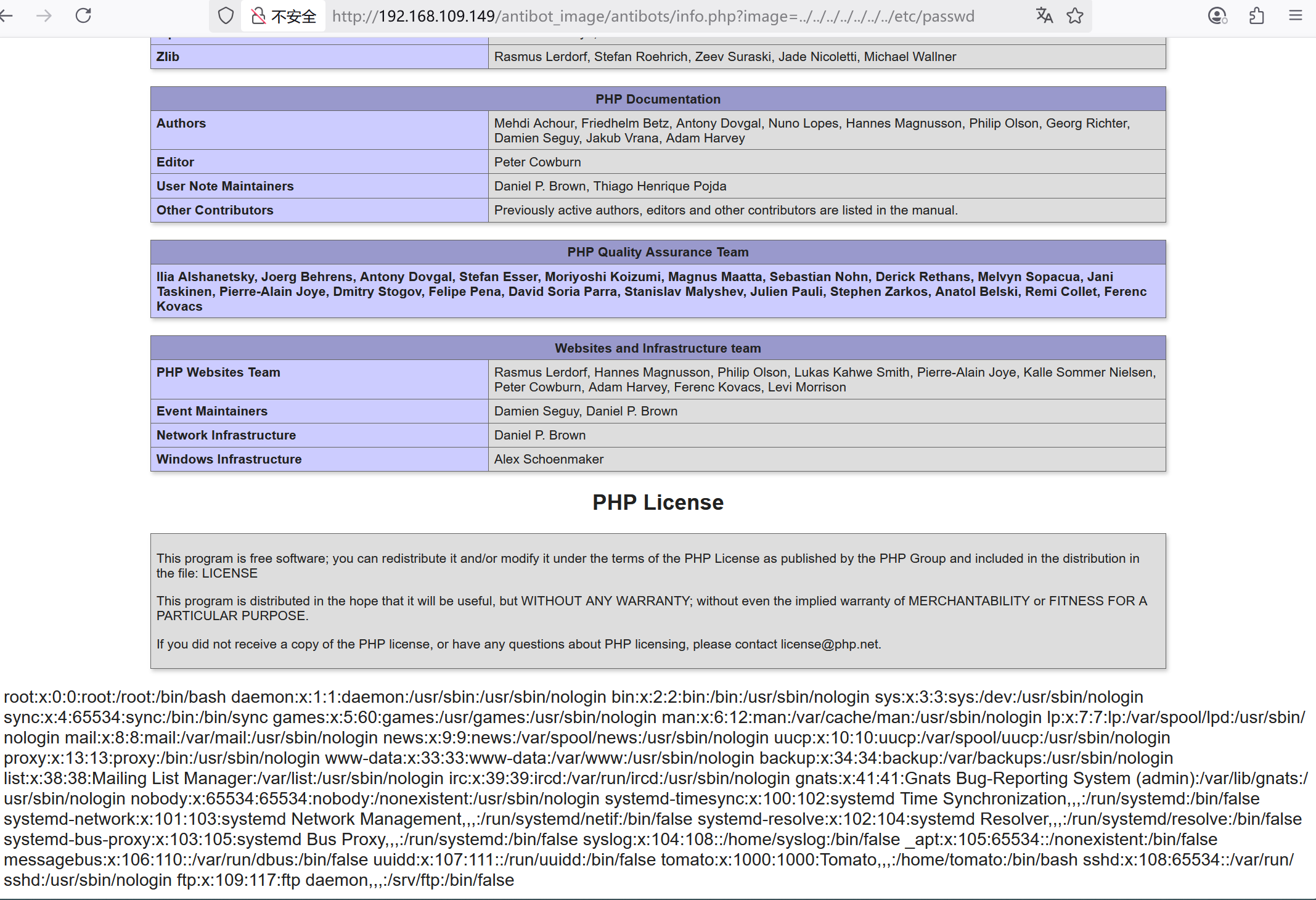
Task: Select 'license@php.net' contact text
Action: coord(829,644)
